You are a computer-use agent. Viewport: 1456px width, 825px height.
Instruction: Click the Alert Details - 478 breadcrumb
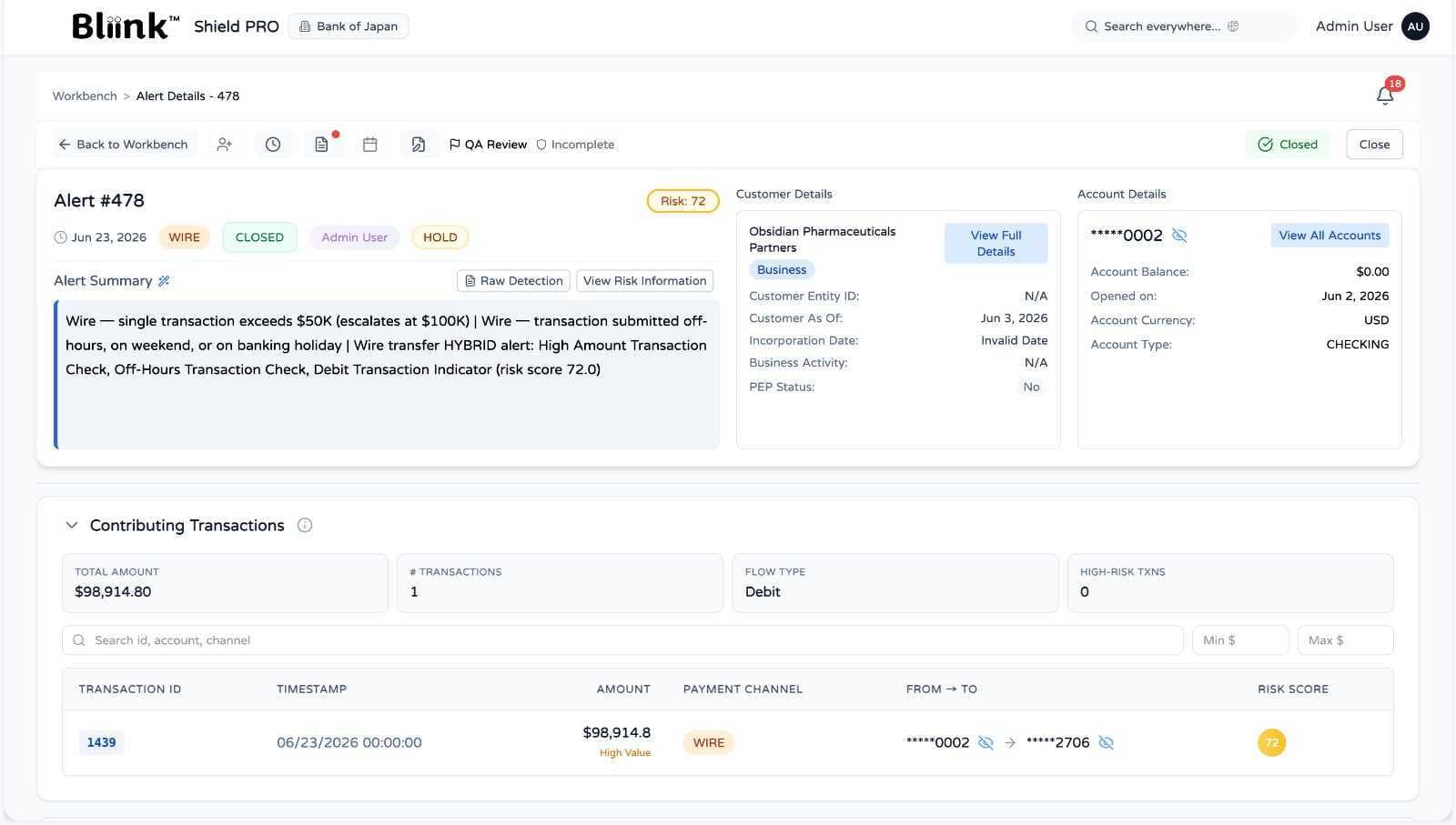[187, 96]
